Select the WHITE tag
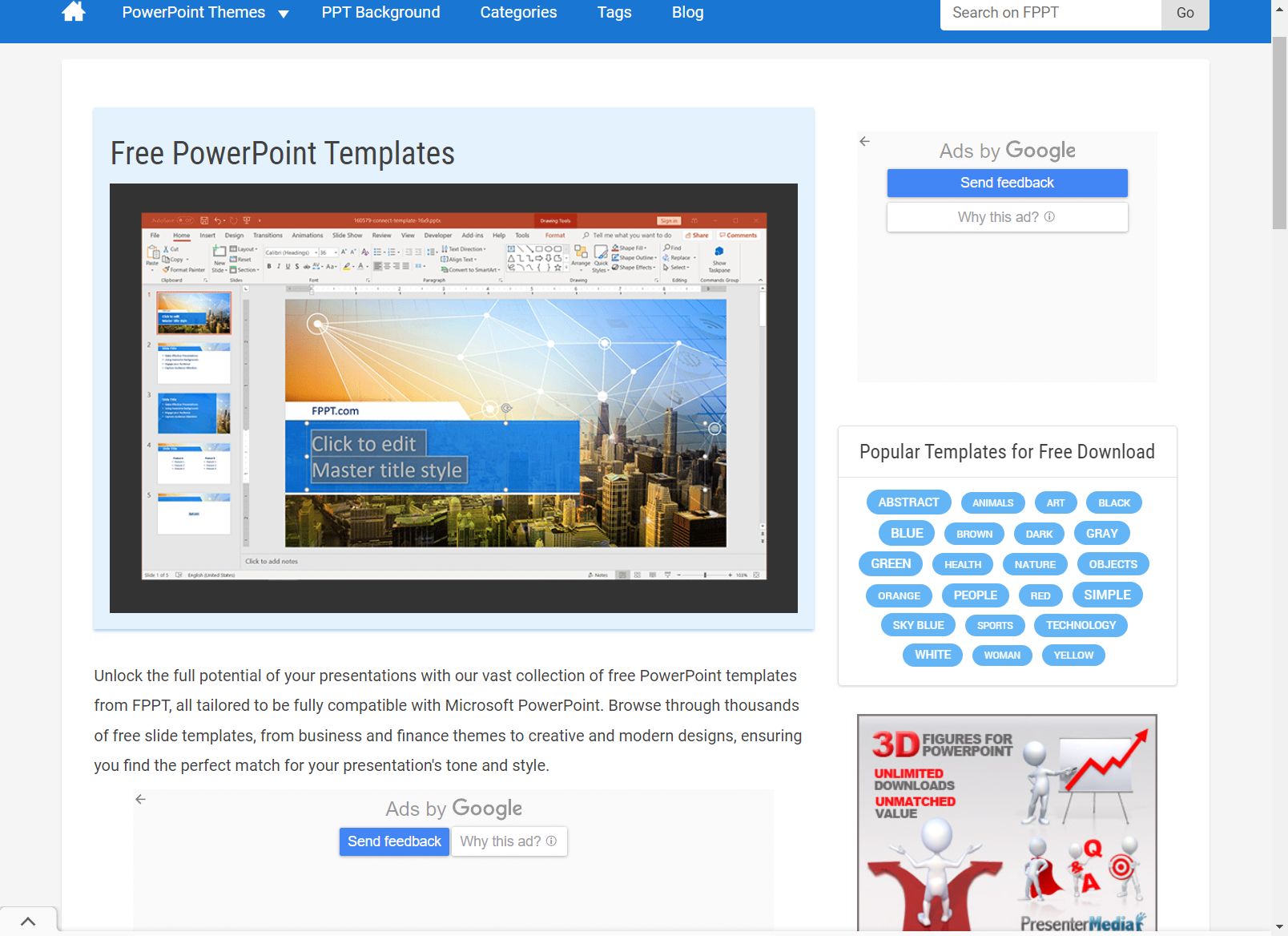 click(x=932, y=655)
